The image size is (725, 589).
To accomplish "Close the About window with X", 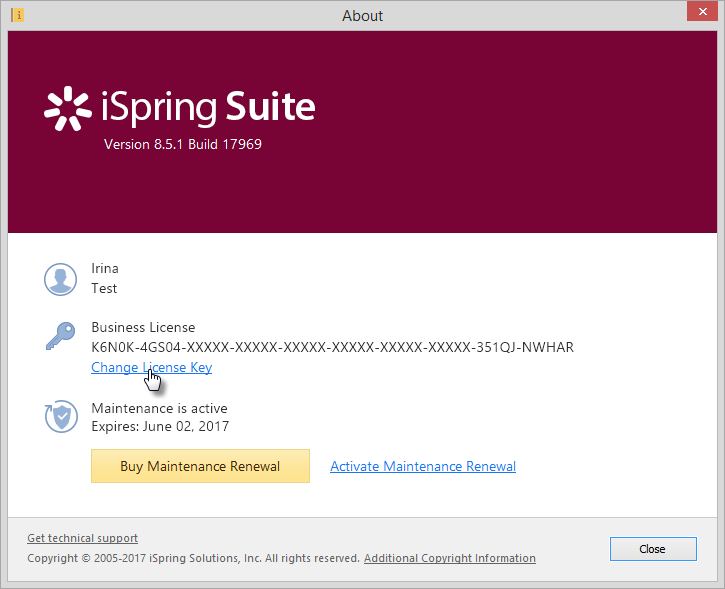I will tap(702, 12).
